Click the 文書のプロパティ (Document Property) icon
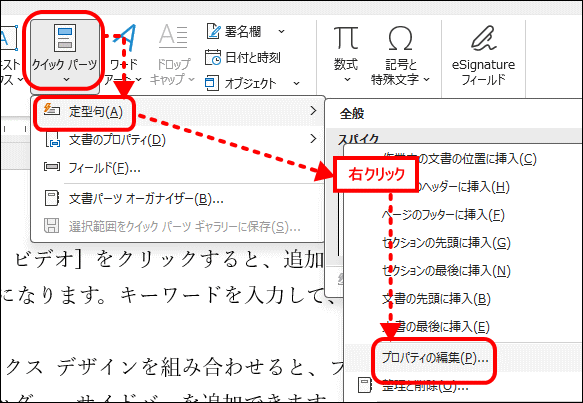 click(x=52, y=140)
